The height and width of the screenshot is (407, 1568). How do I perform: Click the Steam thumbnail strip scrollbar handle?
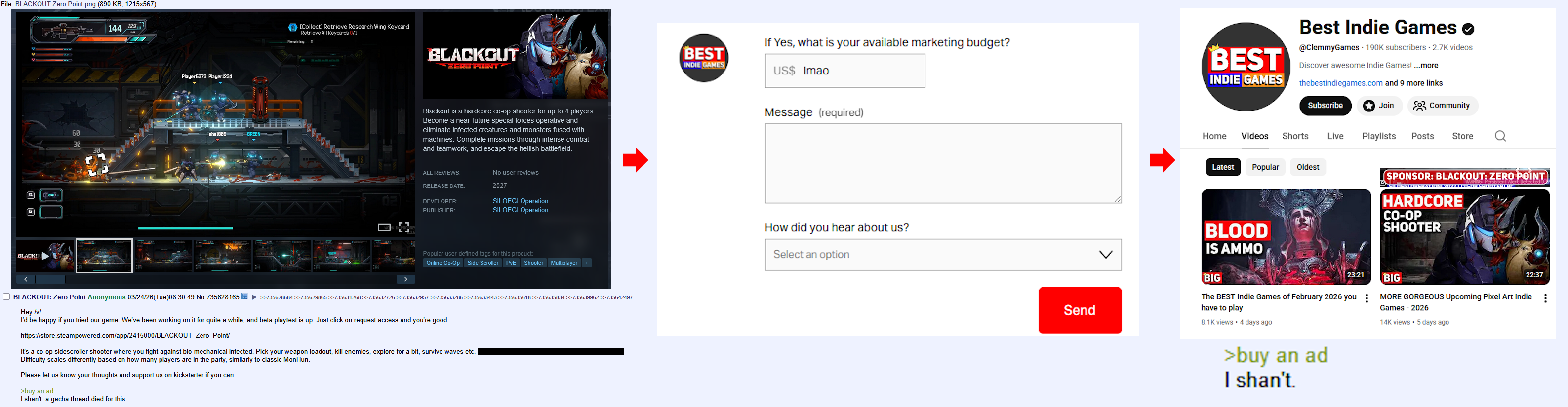[x=50, y=279]
